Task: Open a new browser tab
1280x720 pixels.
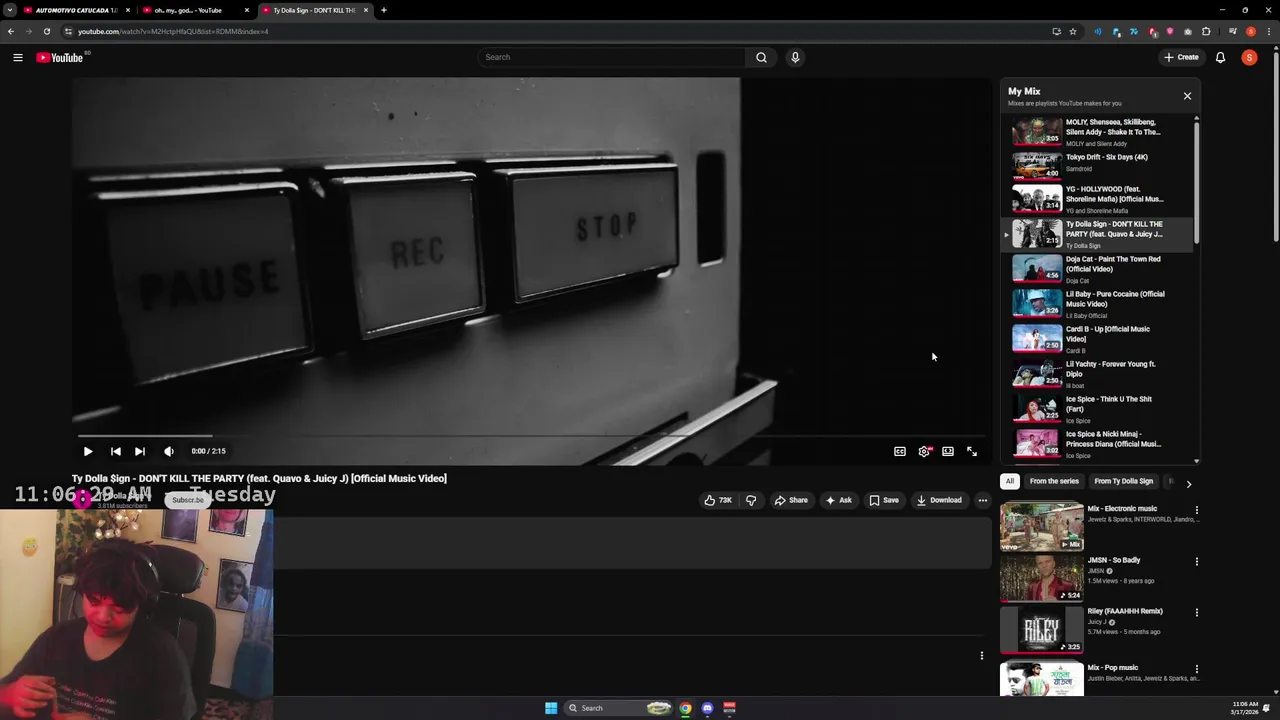Action: (383, 10)
